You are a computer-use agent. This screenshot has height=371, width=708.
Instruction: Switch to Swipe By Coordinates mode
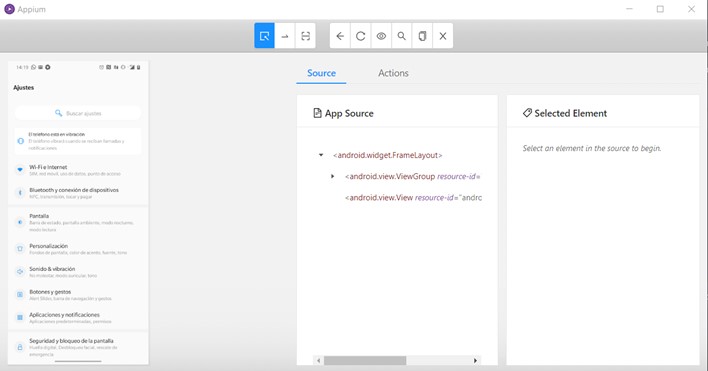tap(285, 36)
